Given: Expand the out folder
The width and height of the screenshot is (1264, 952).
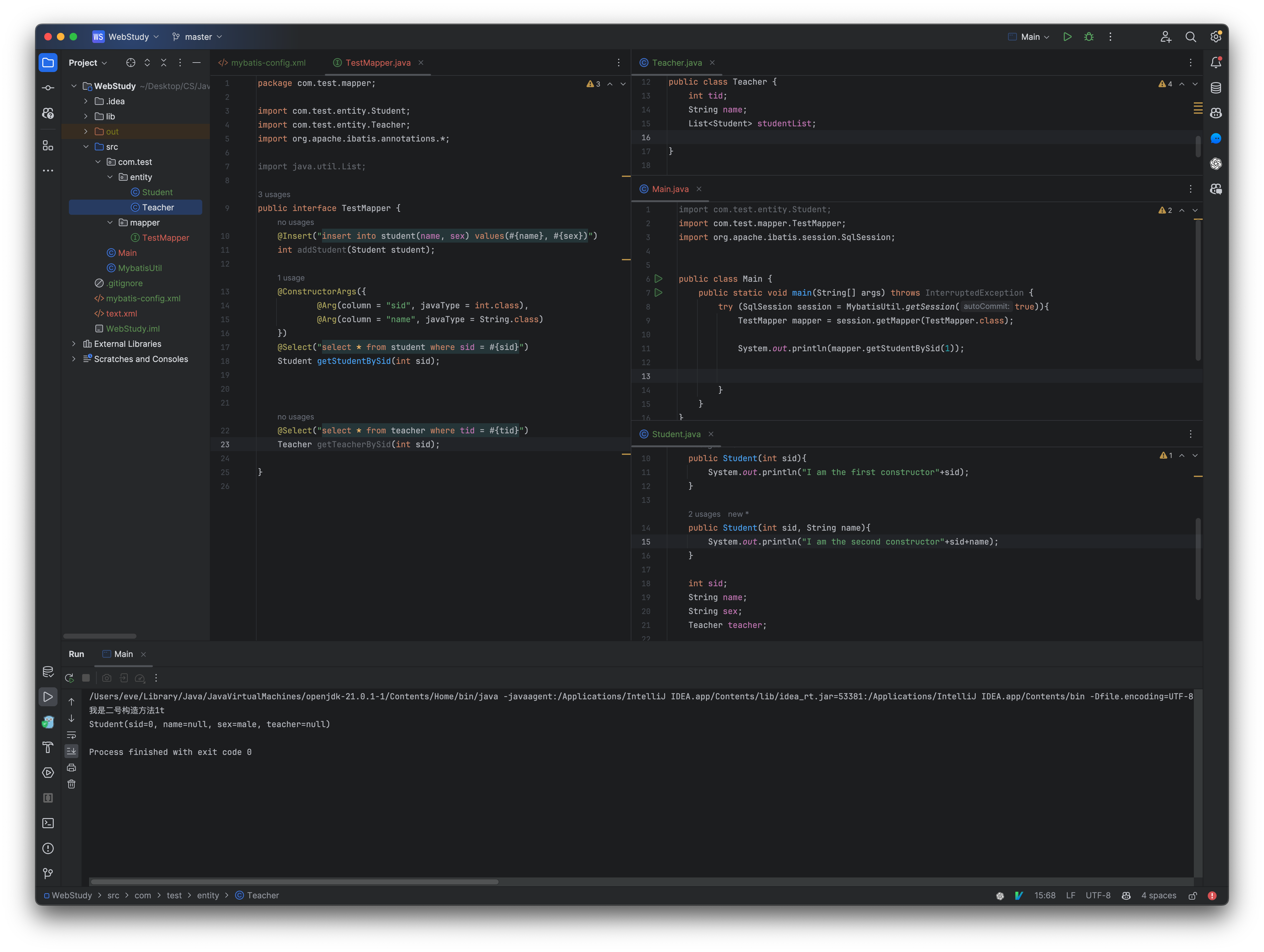Looking at the screenshot, I should [x=86, y=131].
